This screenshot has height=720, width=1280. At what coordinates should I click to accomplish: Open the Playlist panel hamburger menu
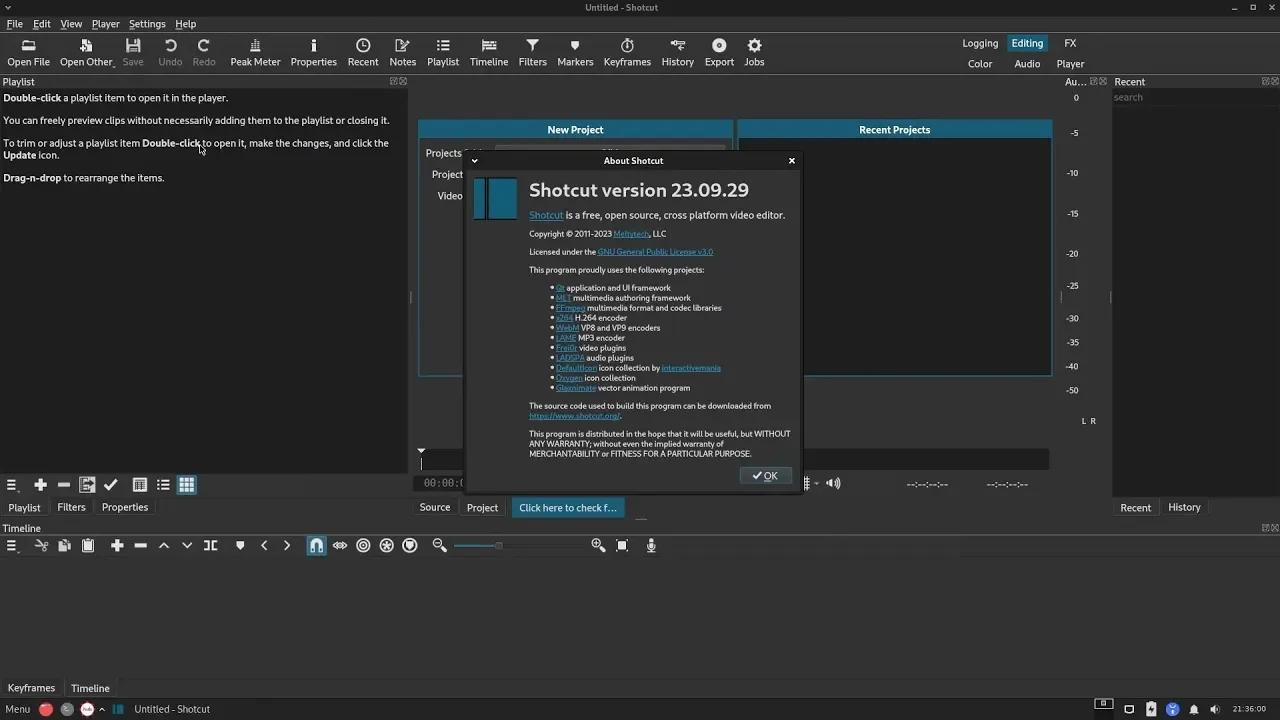tap(12, 485)
